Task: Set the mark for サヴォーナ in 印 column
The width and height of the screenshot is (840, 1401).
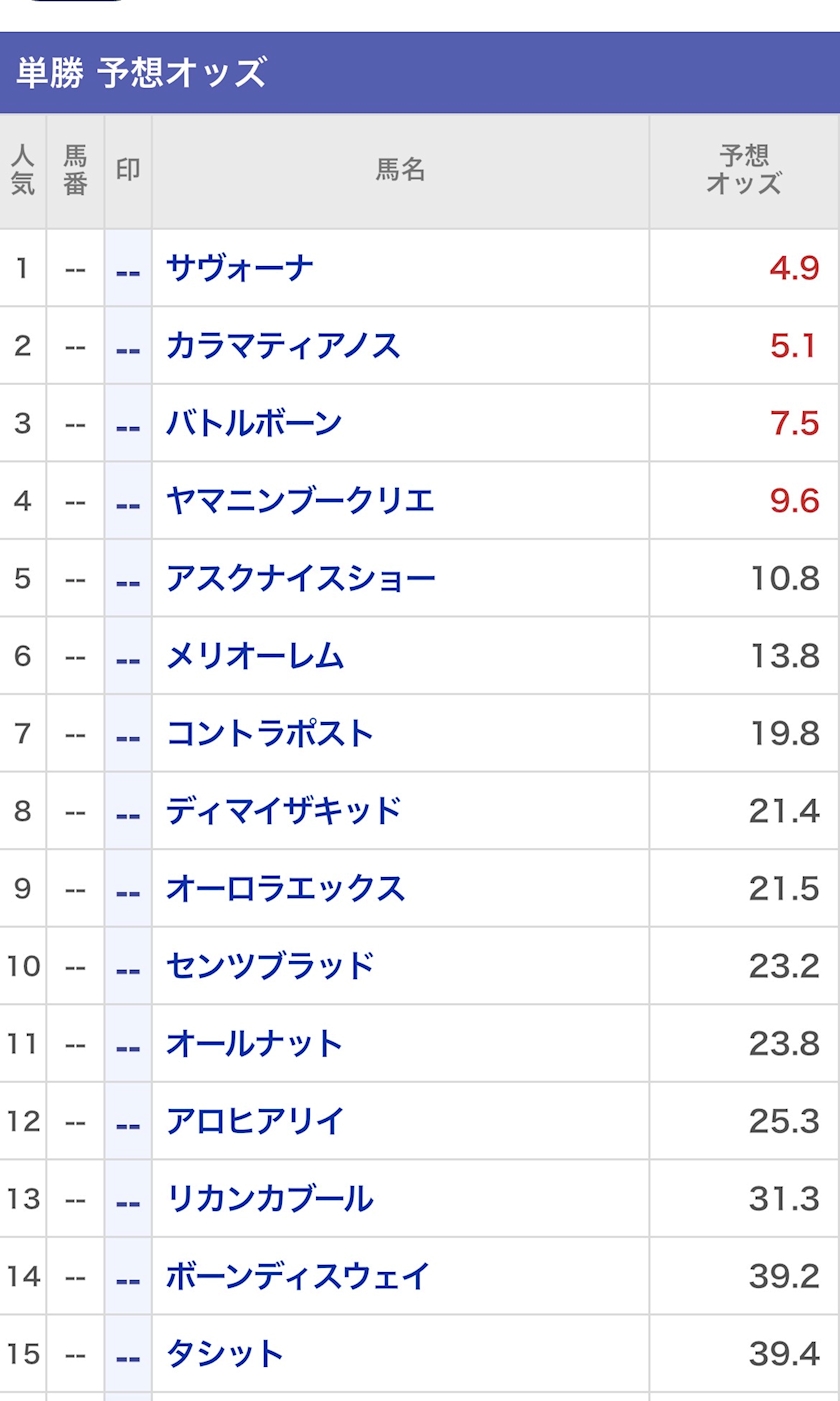Action: tap(128, 269)
